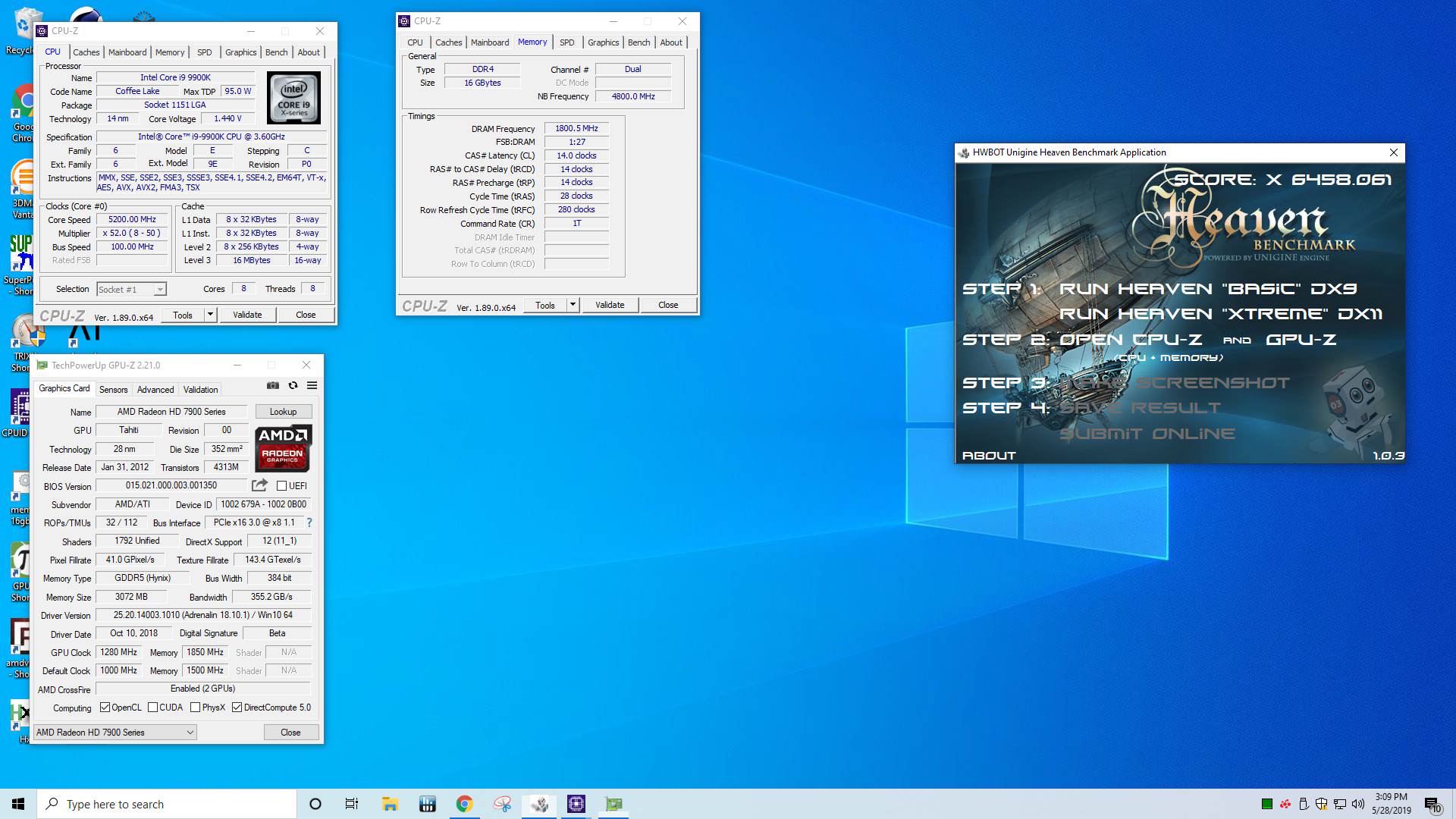The width and height of the screenshot is (1456, 819).
Task: Open Tools dropdown arrow in CPU-Z Memory window
Action: click(x=573, y=305)
